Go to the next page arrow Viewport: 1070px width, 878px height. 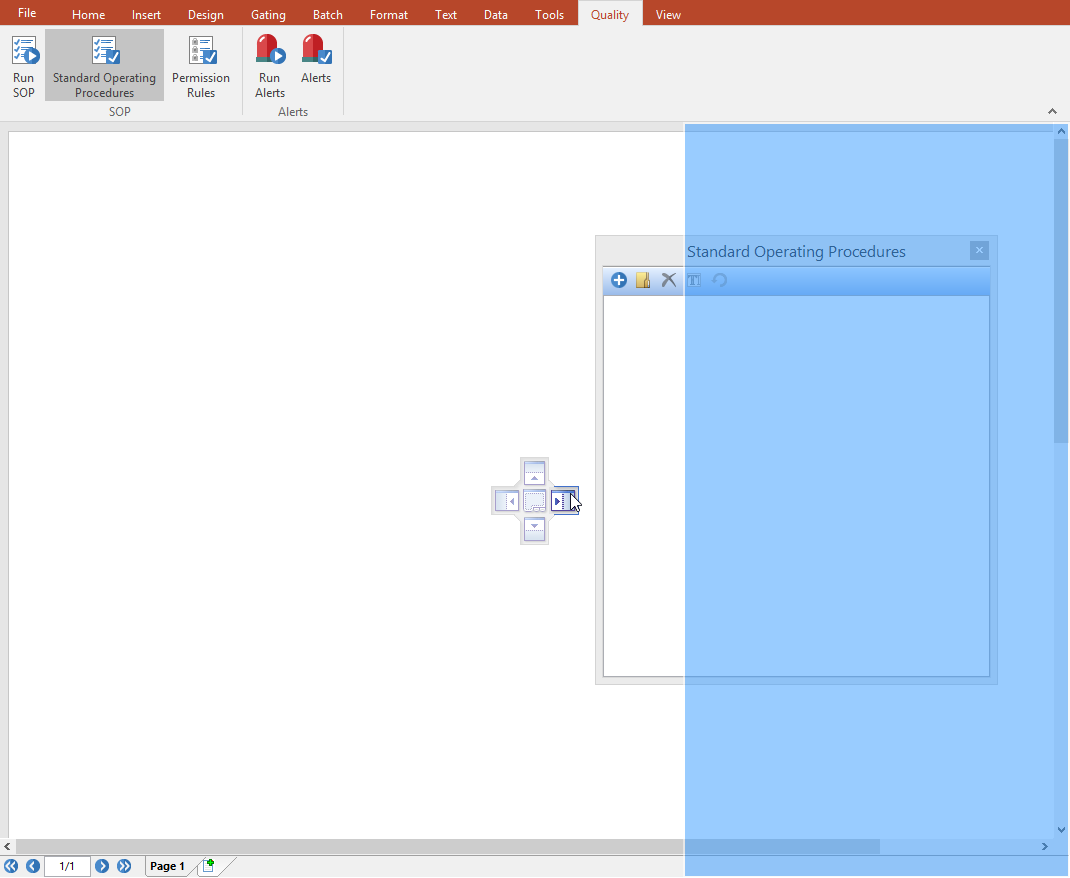tap(102, 866)
